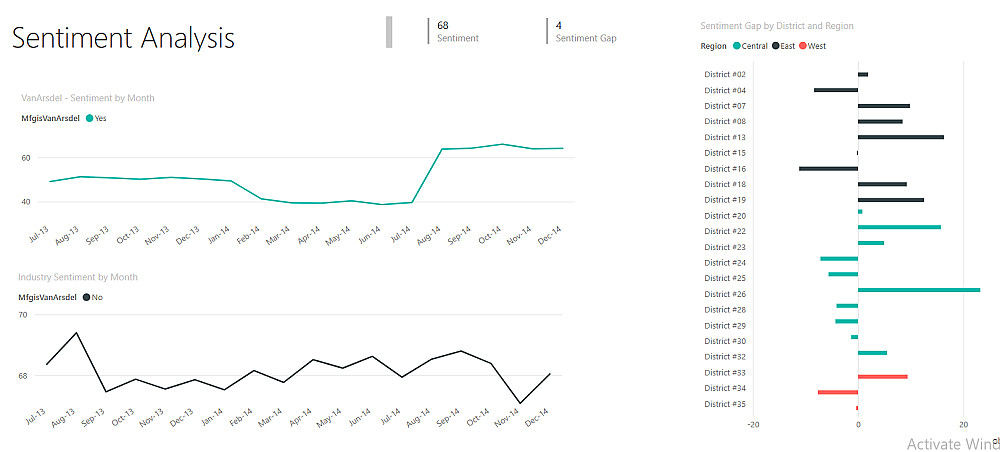Select the Sentiment card showing 68

tap(457, 31)
